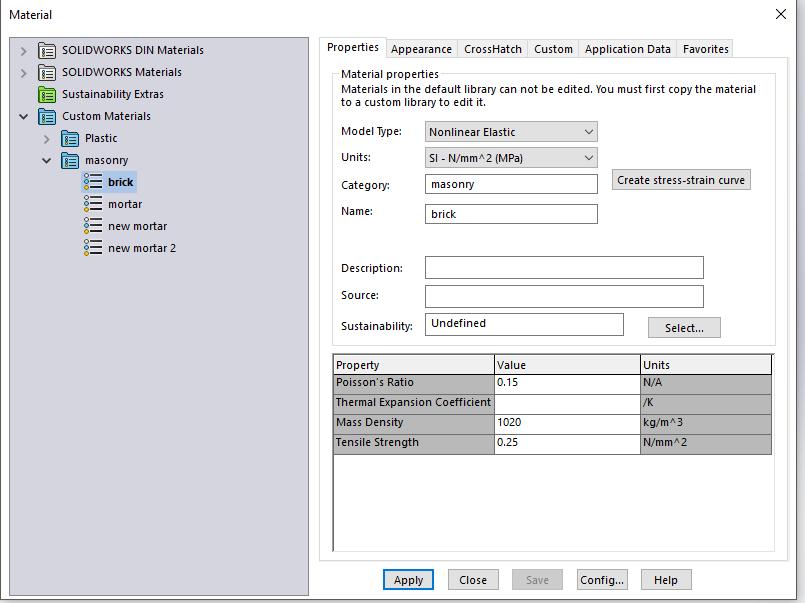805x603 pixels.
Task: Click Create stress-strain curve button
Action: tap(681, 180)
